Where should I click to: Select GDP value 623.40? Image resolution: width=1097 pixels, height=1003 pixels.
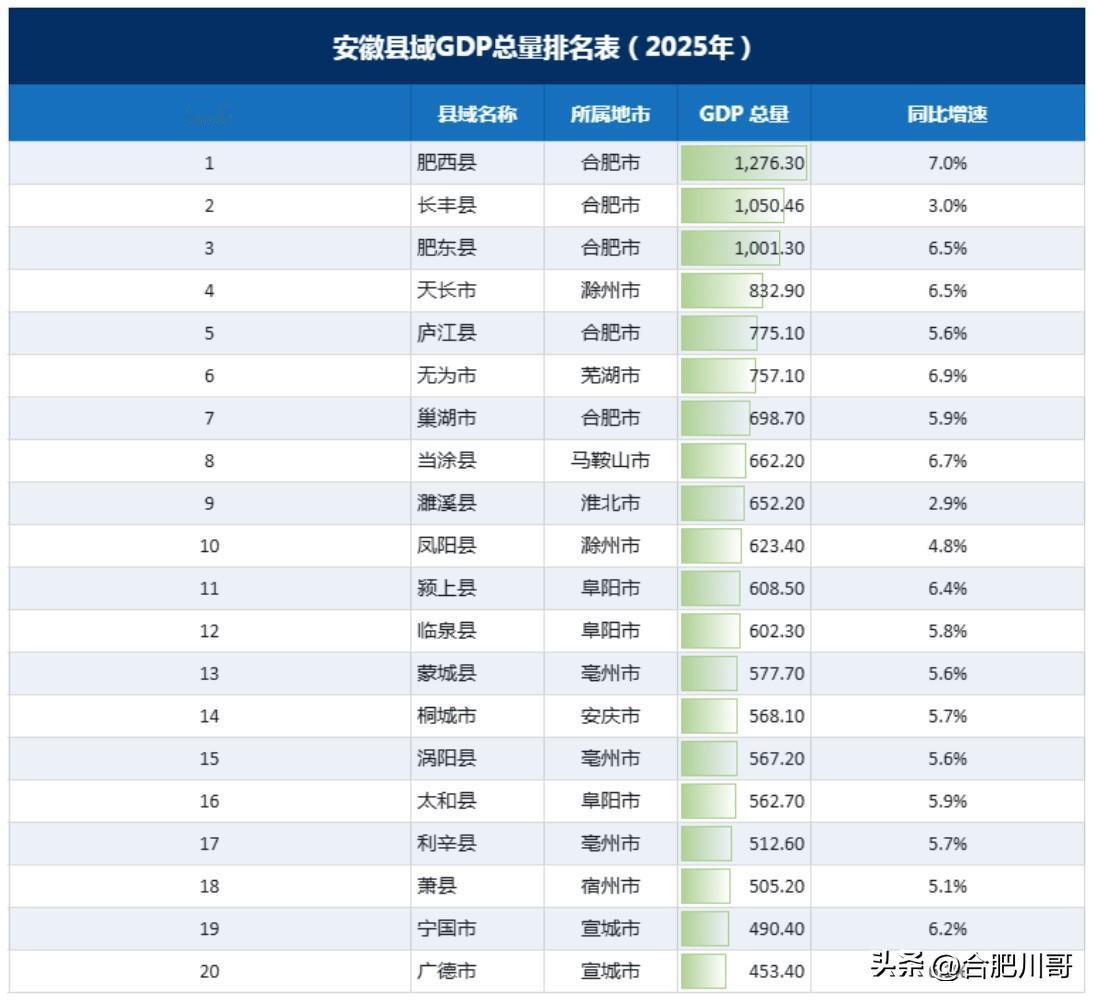(x=777, y=546)
